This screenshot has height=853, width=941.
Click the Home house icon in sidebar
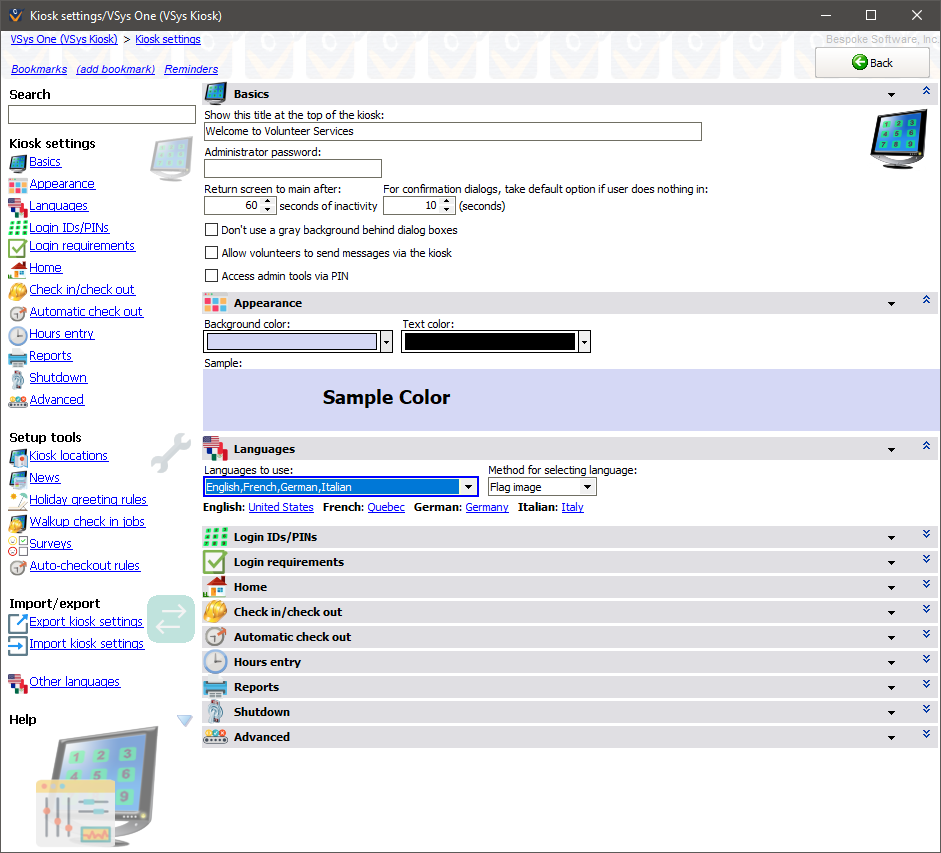18,268
